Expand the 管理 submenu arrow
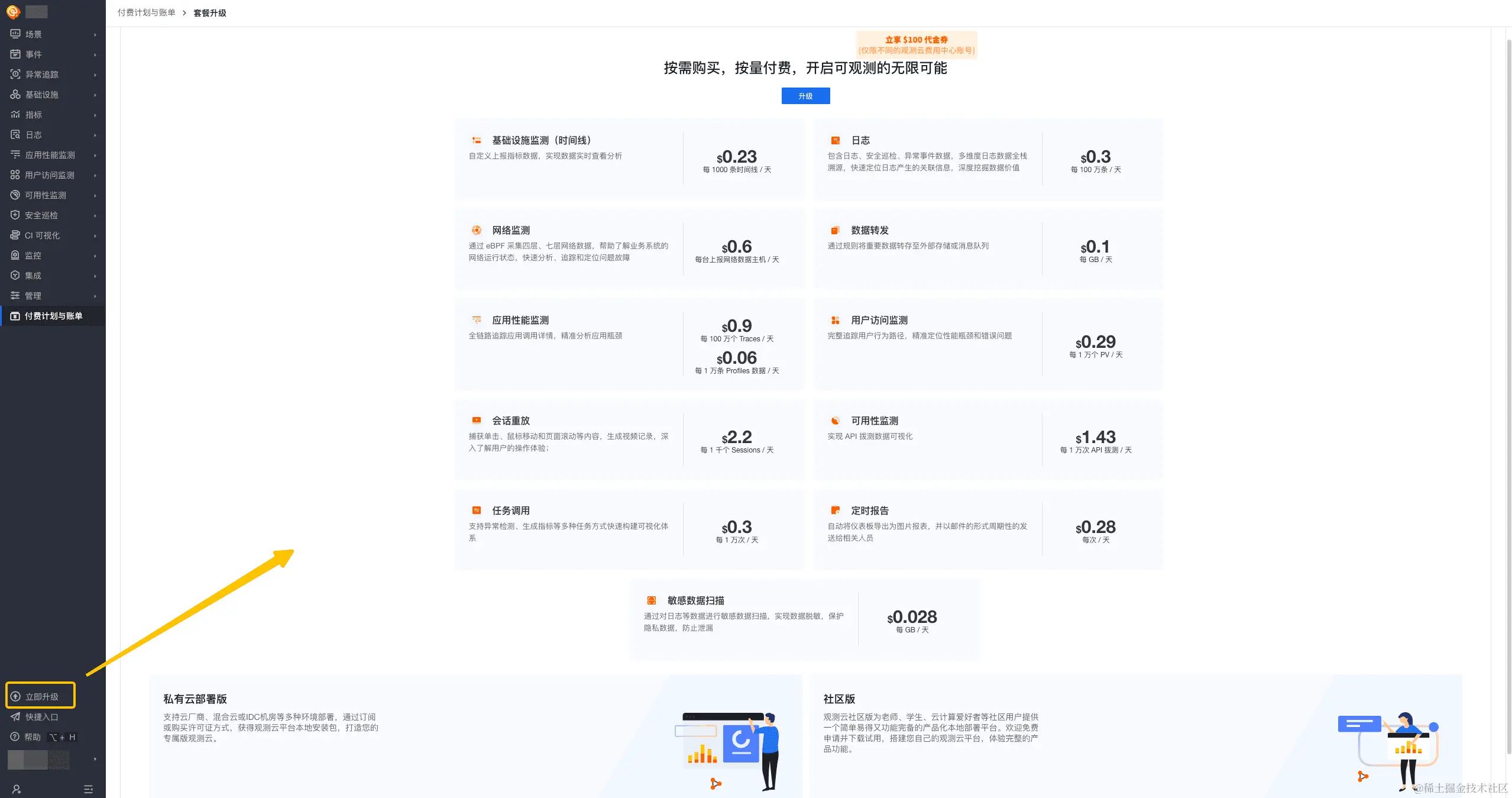 click(x=95, y=296)
